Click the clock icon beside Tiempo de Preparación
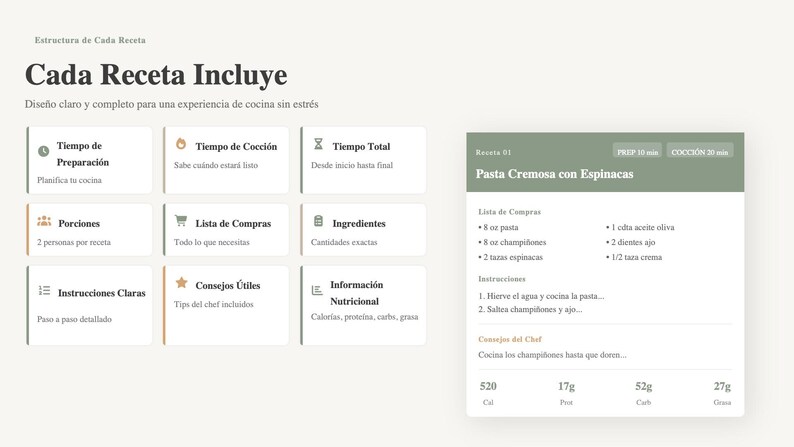 [x=44, y=151]
